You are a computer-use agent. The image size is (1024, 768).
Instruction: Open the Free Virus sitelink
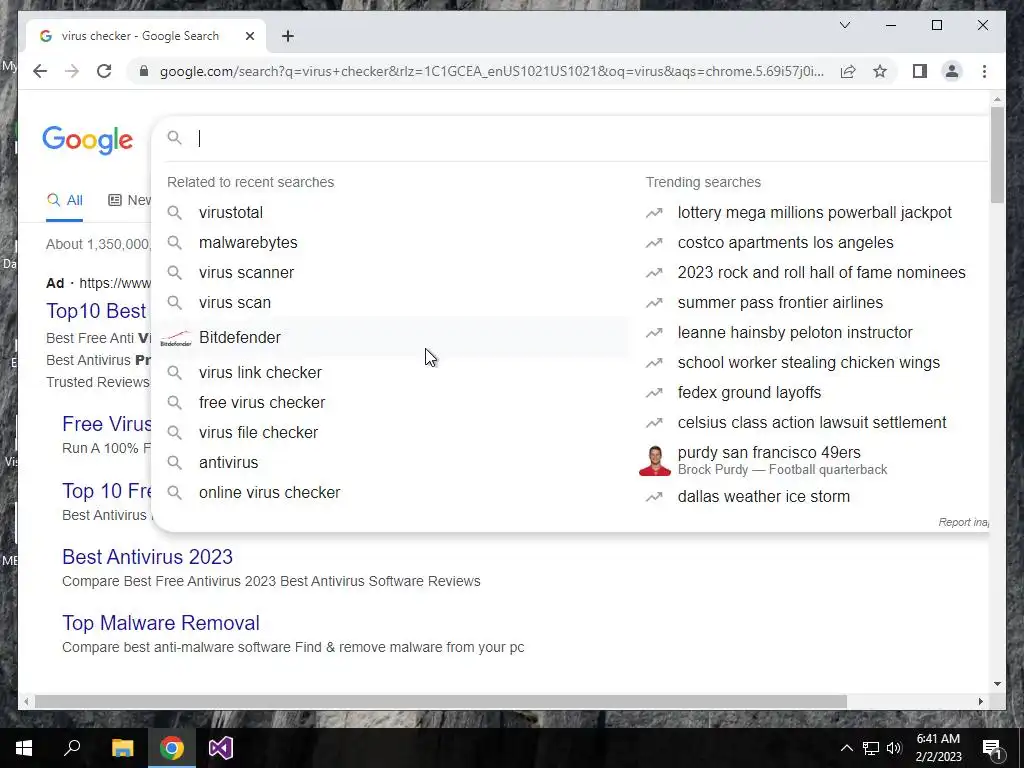[x=107, y=424]
